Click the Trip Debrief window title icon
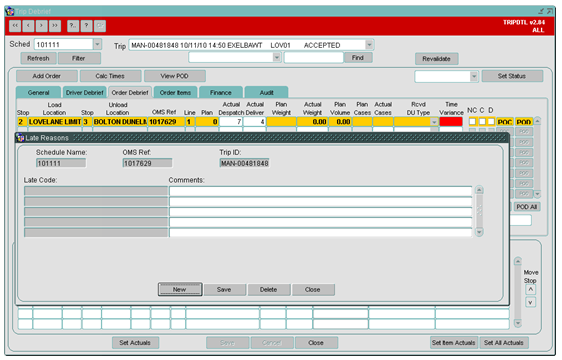Image resolution: width=562 pixels, height=360 pixels. (x=10, y=11)
